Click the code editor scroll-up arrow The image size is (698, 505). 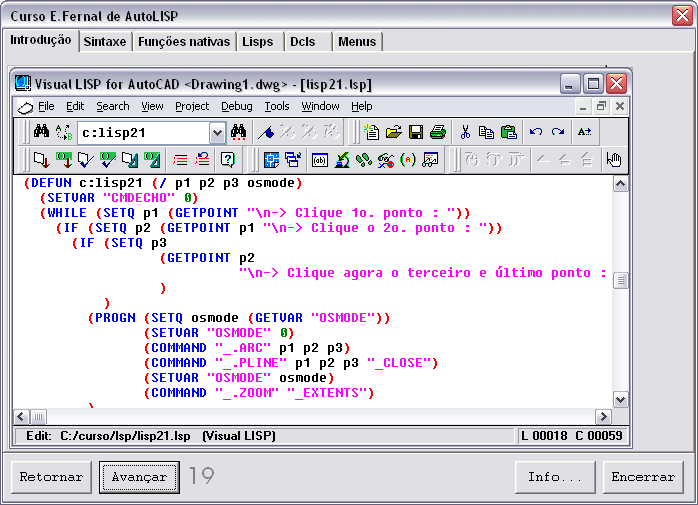coord(621,184)
